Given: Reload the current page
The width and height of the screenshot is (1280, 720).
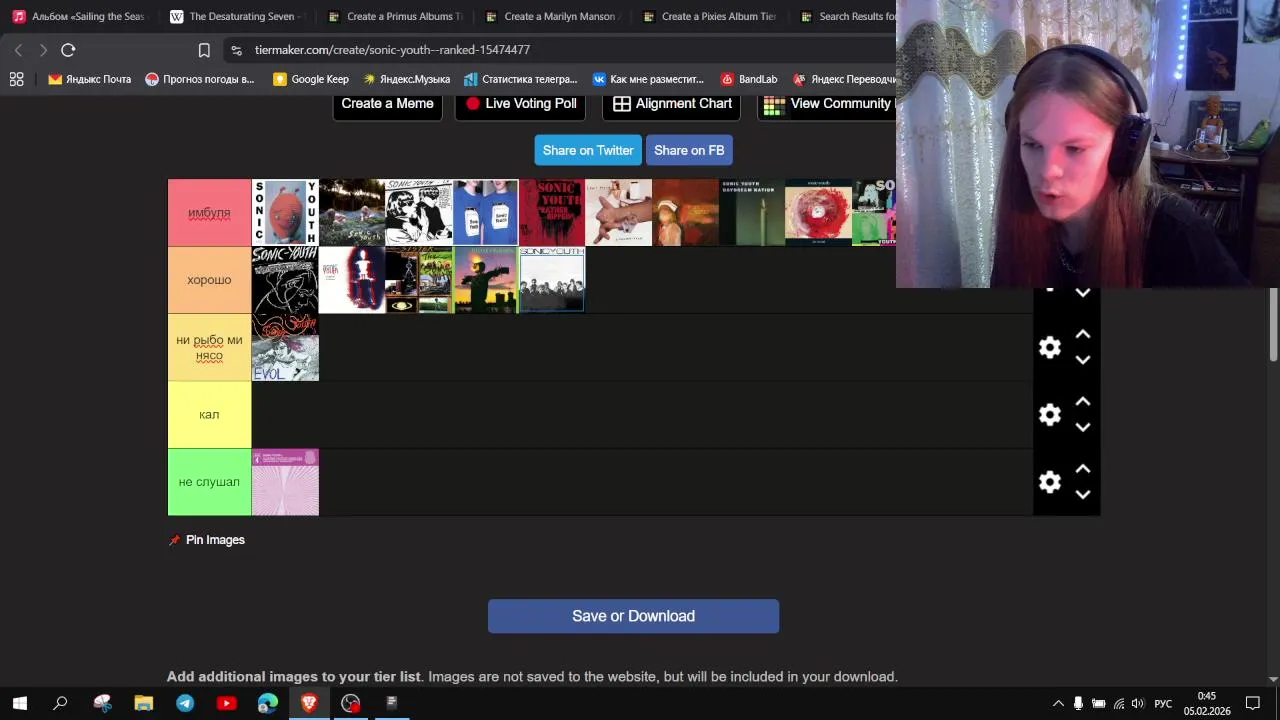Looking at the screenshot, I should click(x=68, y=50).
